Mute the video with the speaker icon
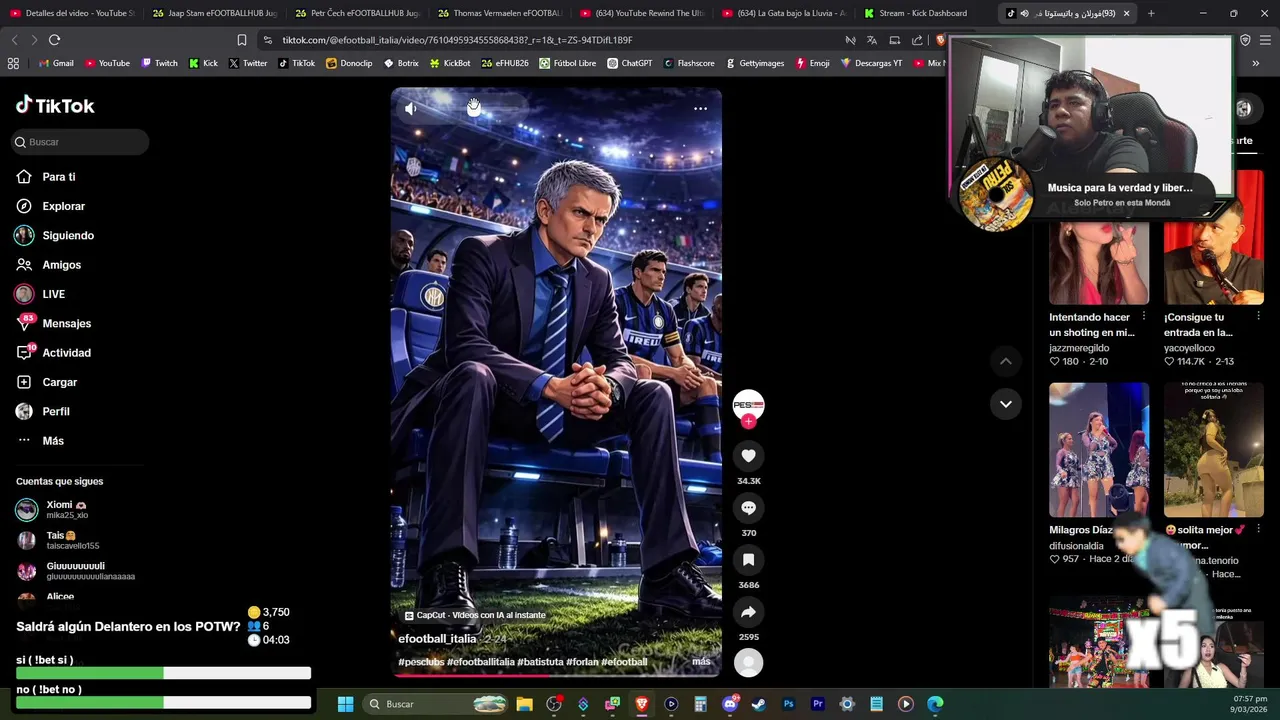This screenshot has height=720, width=1280. point(411,109)
